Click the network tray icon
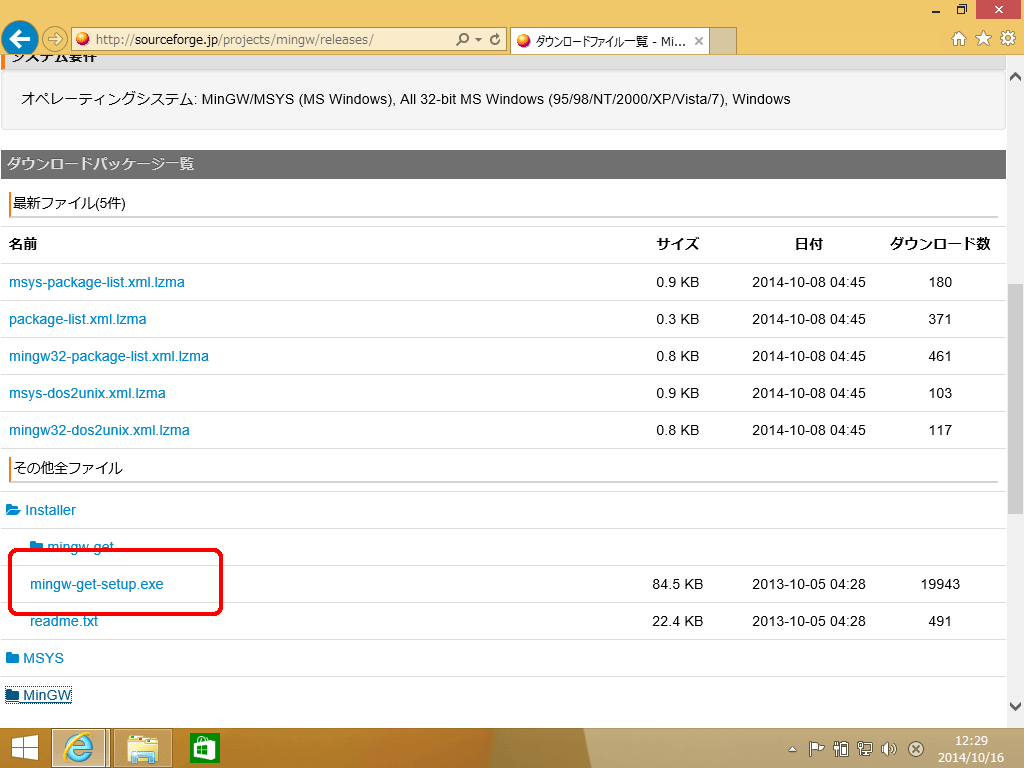The image size is (1024, 768). click(865, 749)
